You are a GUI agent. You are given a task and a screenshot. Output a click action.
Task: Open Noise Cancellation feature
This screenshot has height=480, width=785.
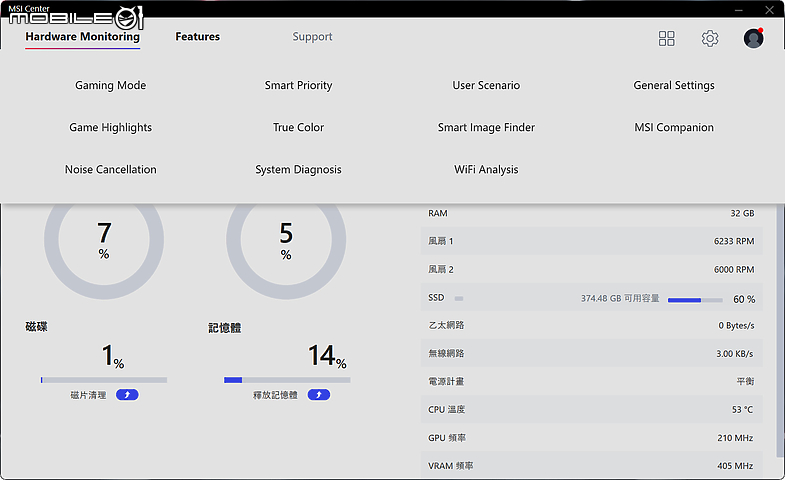[x=111, y=169]
